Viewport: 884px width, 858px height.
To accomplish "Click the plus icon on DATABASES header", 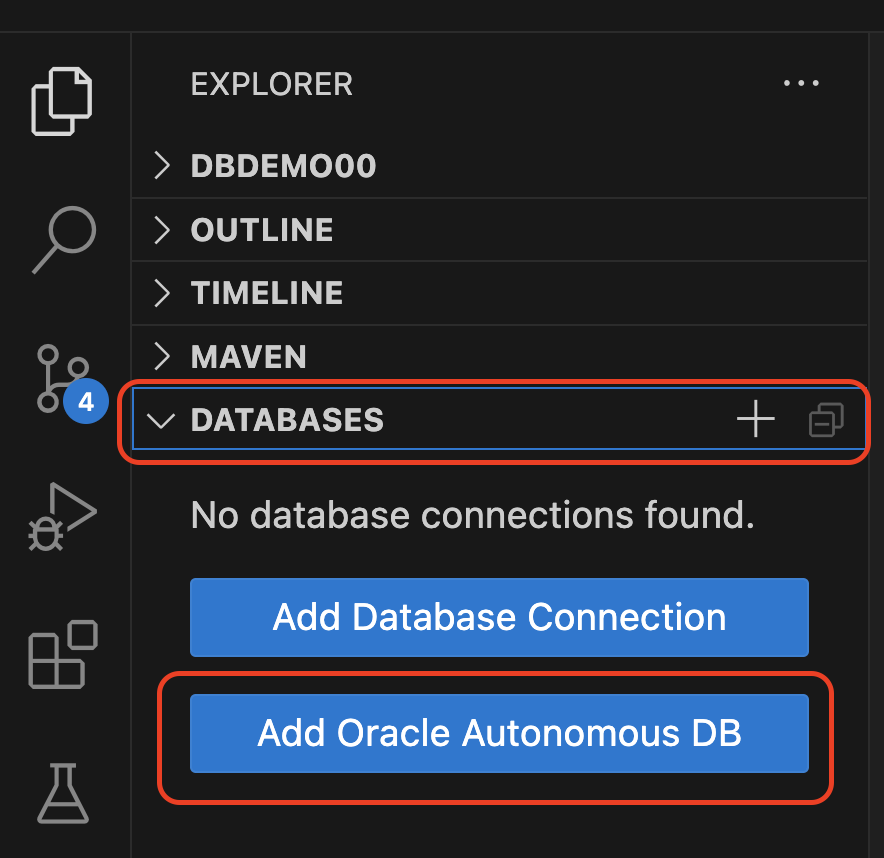I will click(755, 419).
